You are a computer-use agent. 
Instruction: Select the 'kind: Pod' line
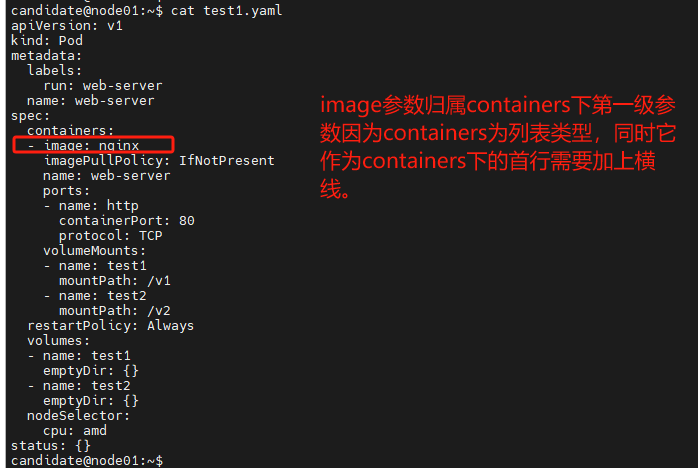[x=46, y=40]
